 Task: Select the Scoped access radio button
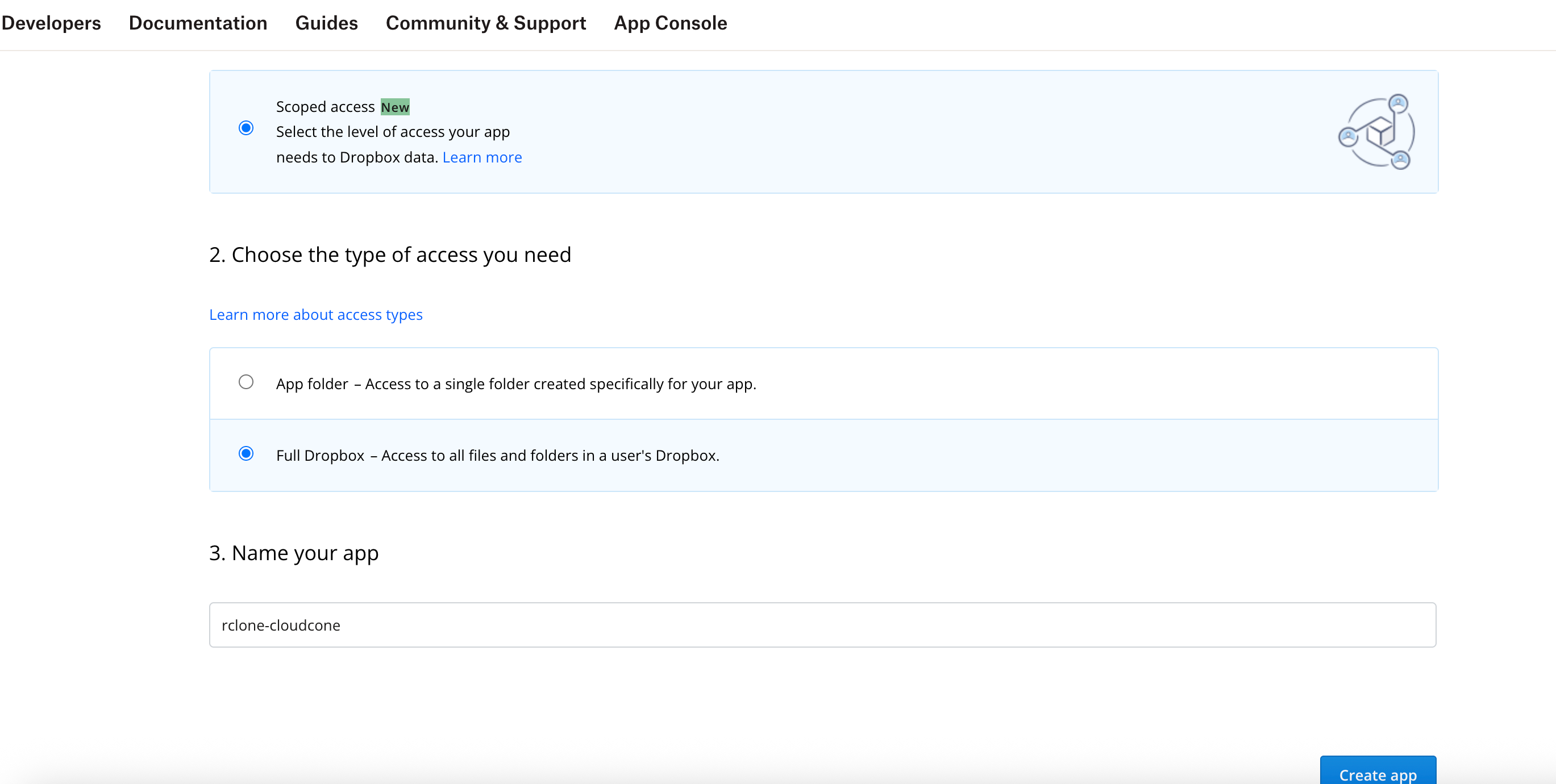(x=246, y=128)
